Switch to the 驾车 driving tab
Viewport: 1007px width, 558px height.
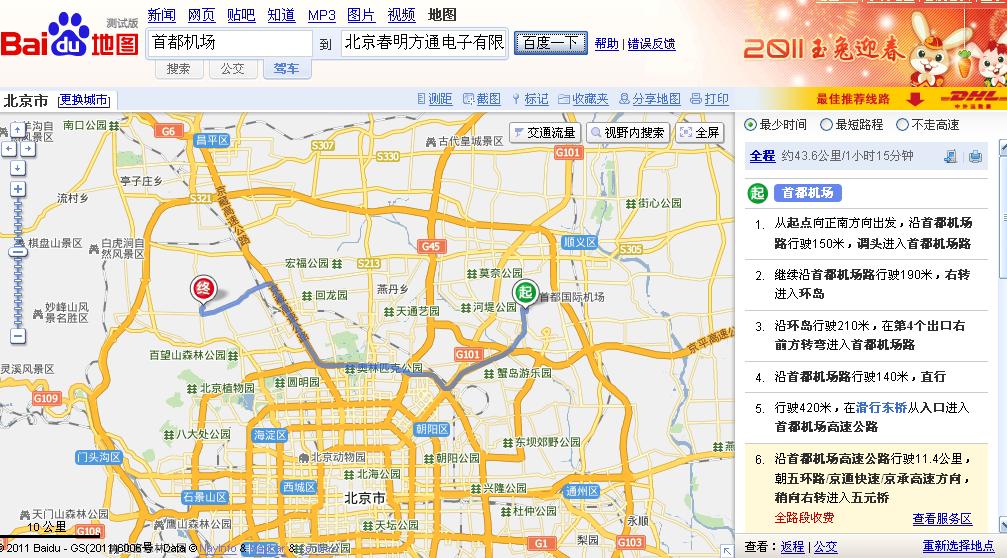point(286,69)
